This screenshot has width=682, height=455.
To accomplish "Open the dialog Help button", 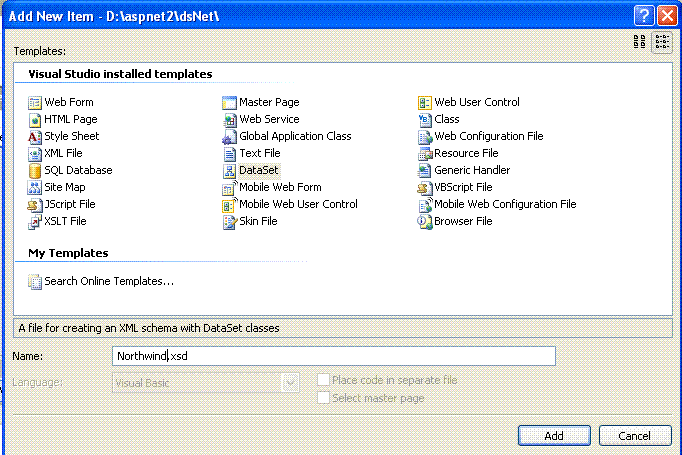I will [644, 16].
